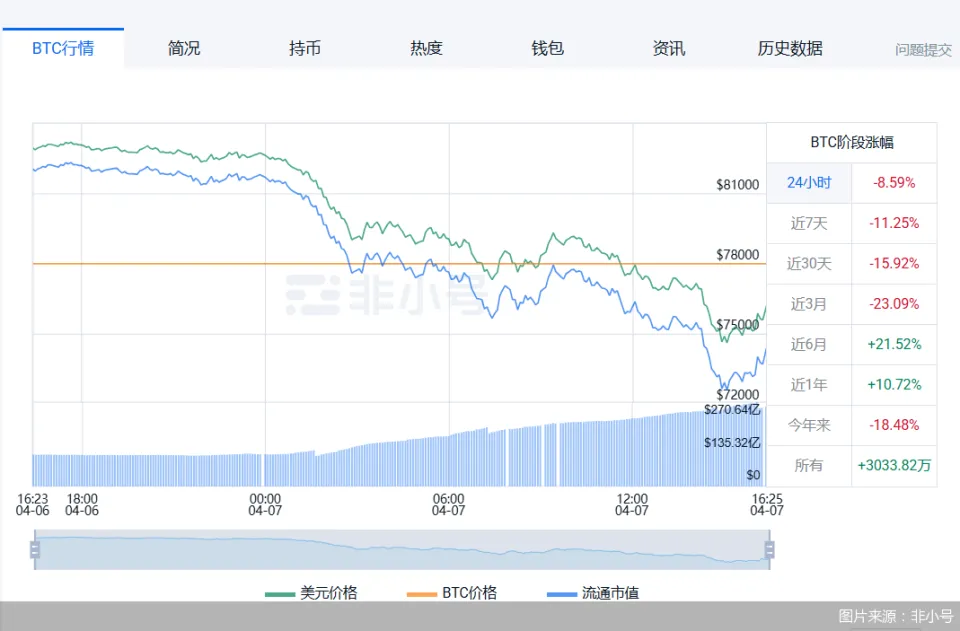The width and height of the screenshot is (960, 631).
Task: Click the 问题提交 link
Action: (x=923, y=50)
